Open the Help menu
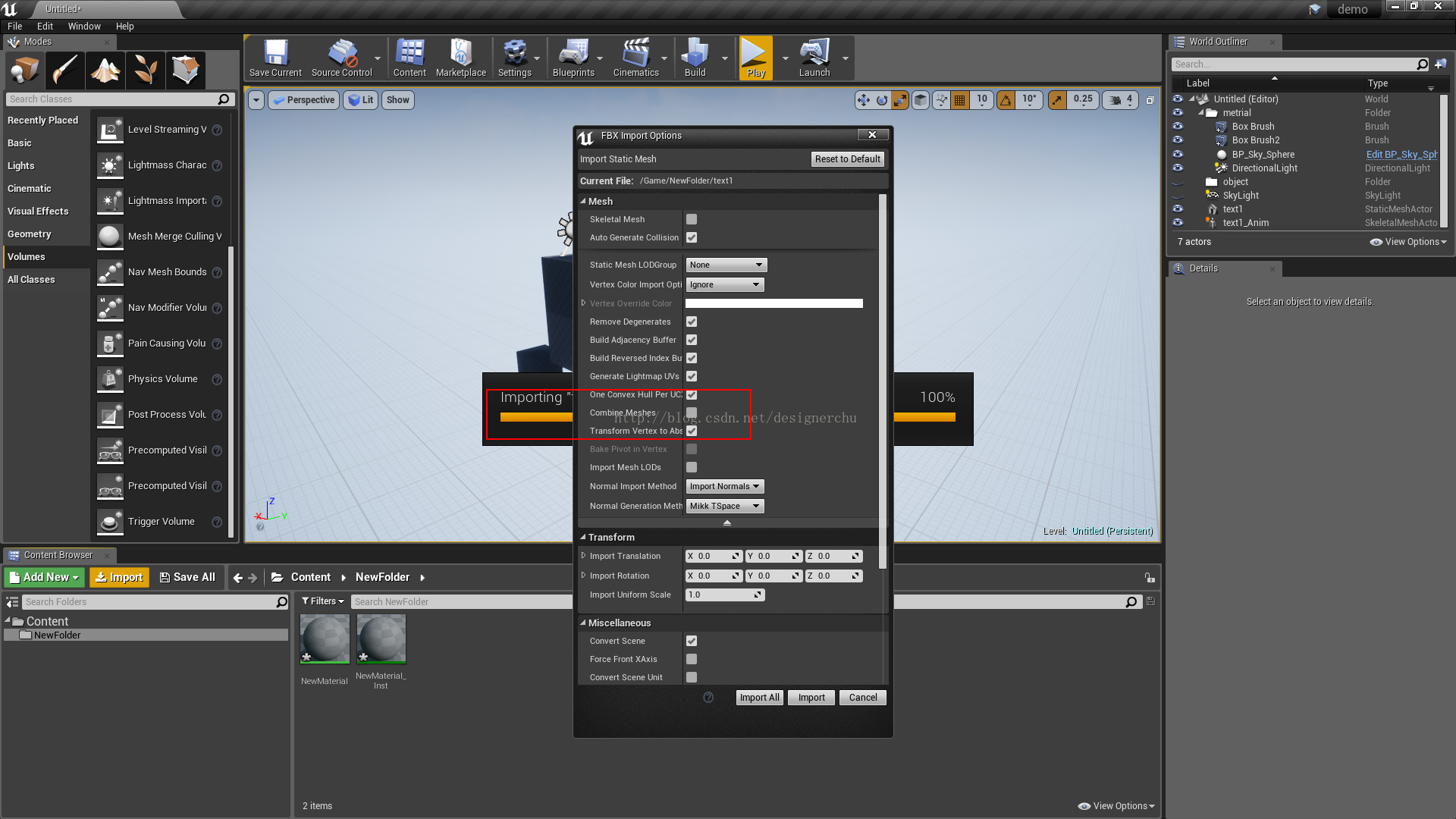 tap(125, 26)
